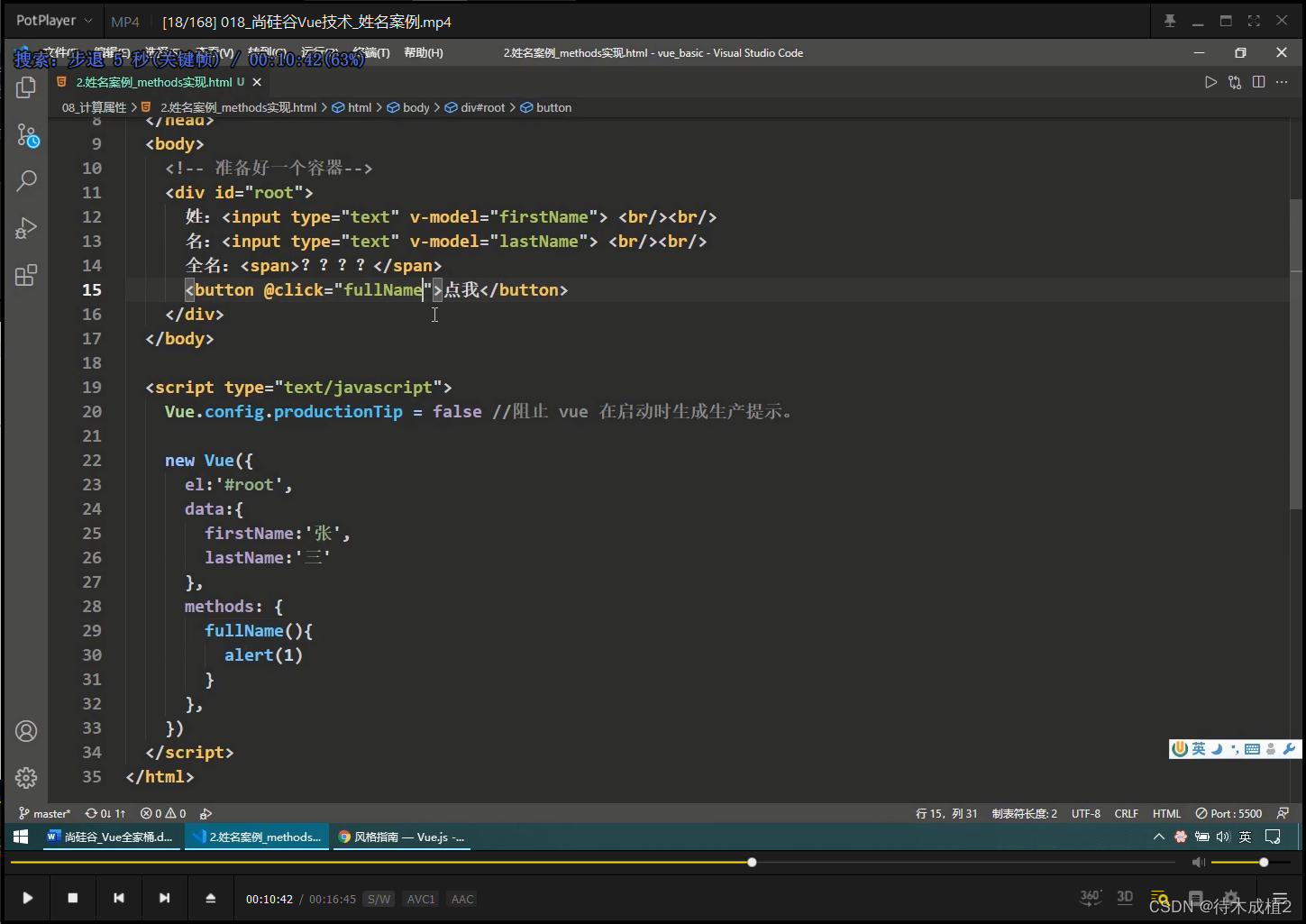Image resolution: width=1306 pixels, height=924 pixels.
Task: Open the Run and Debug view icon
Action: pyautogui.click(x=26, y=228)
